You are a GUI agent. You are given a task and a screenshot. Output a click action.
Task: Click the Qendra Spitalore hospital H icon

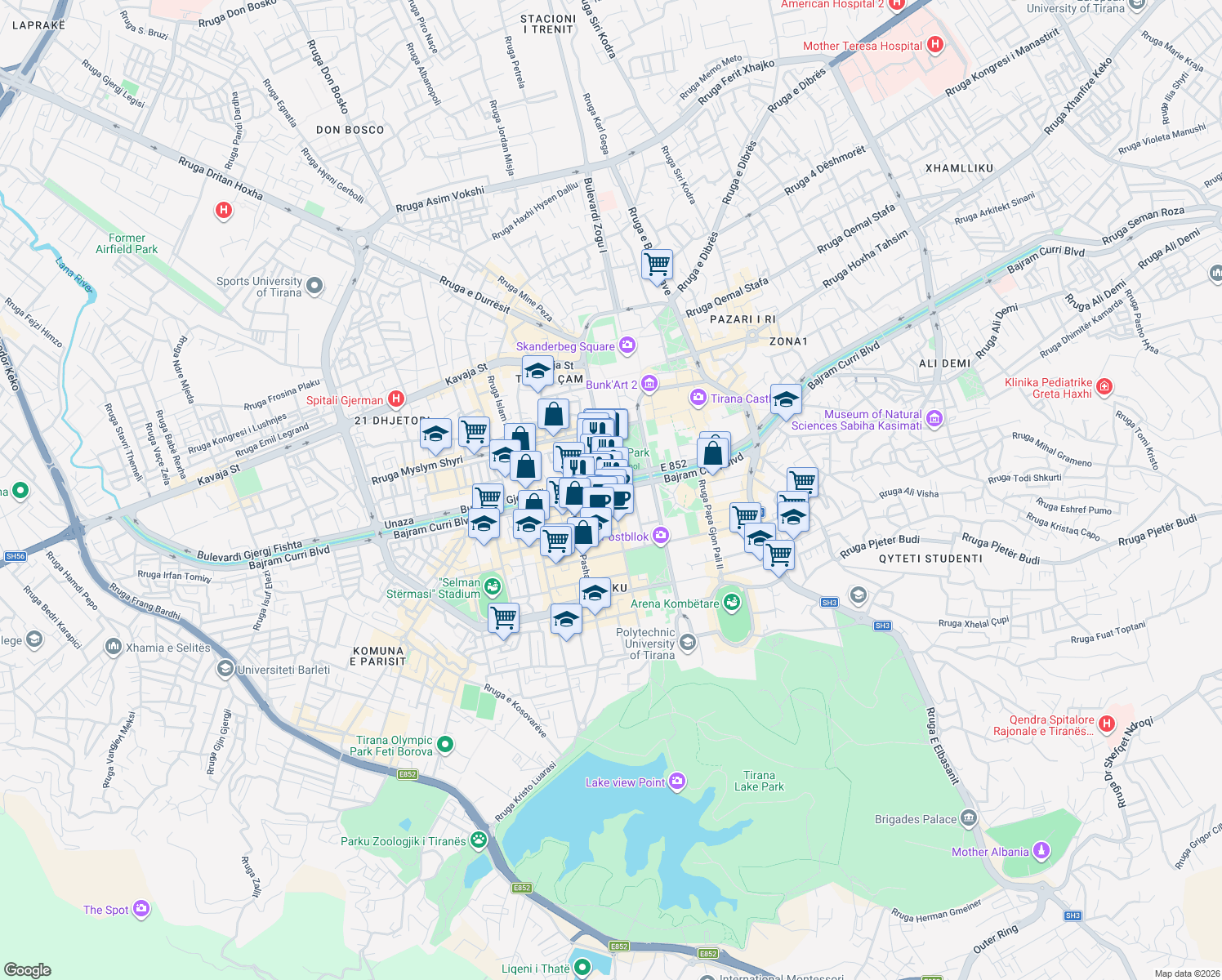pos(1107,724)
